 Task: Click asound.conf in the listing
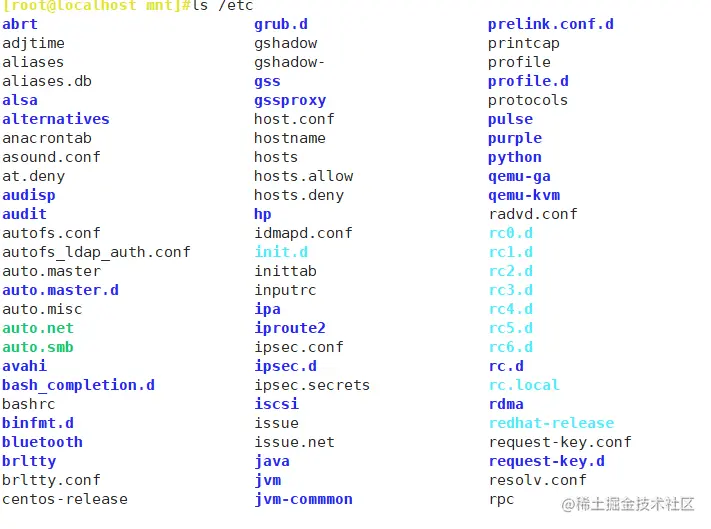point(51,157)
